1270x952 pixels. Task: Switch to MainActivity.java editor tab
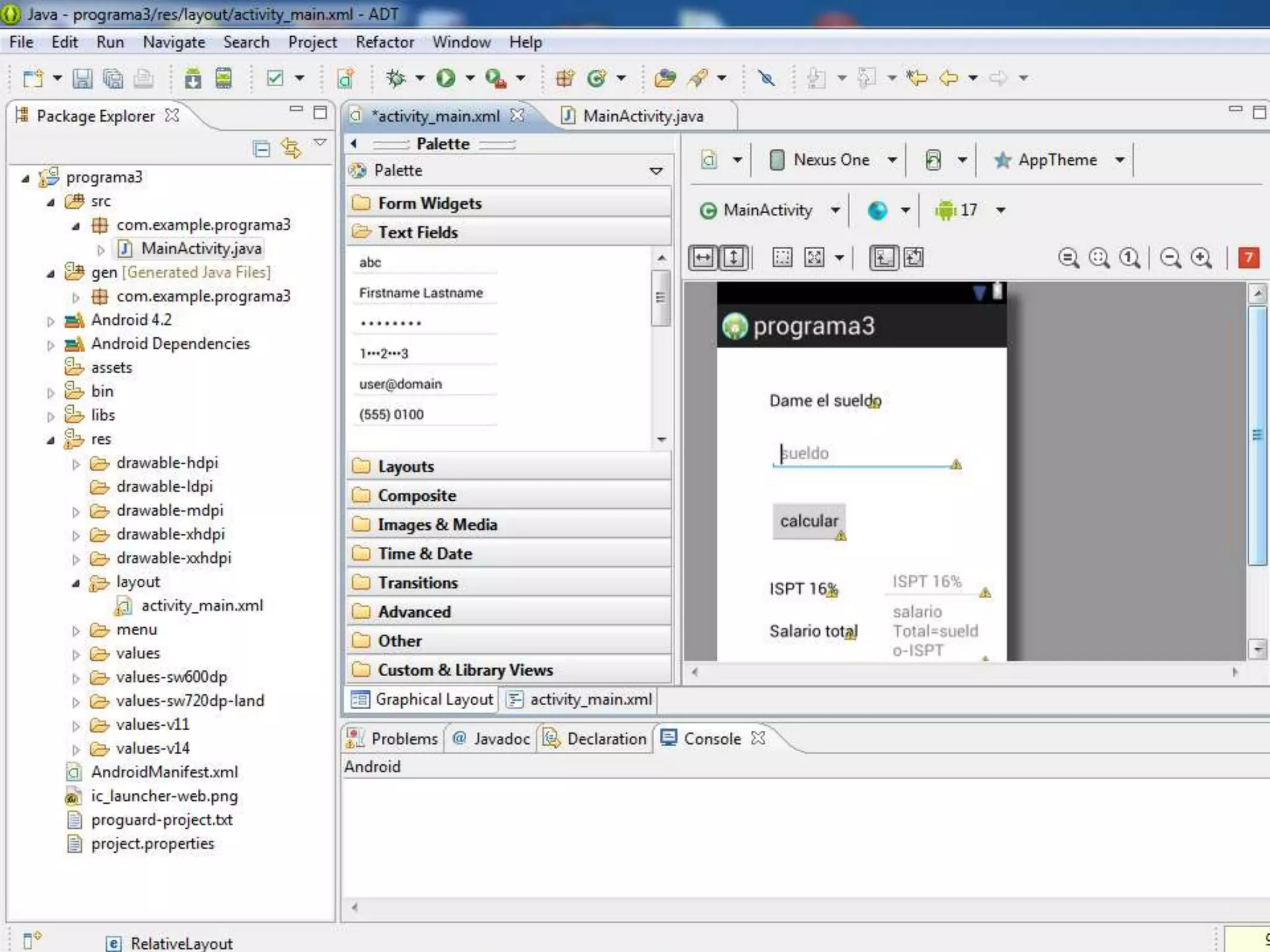[x=642, y=117]
